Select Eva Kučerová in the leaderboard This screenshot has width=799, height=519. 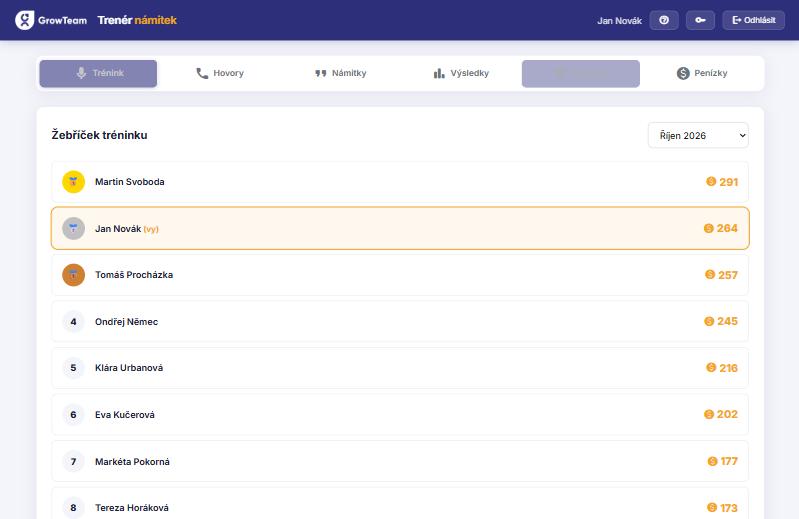click(x=125, y=415)
